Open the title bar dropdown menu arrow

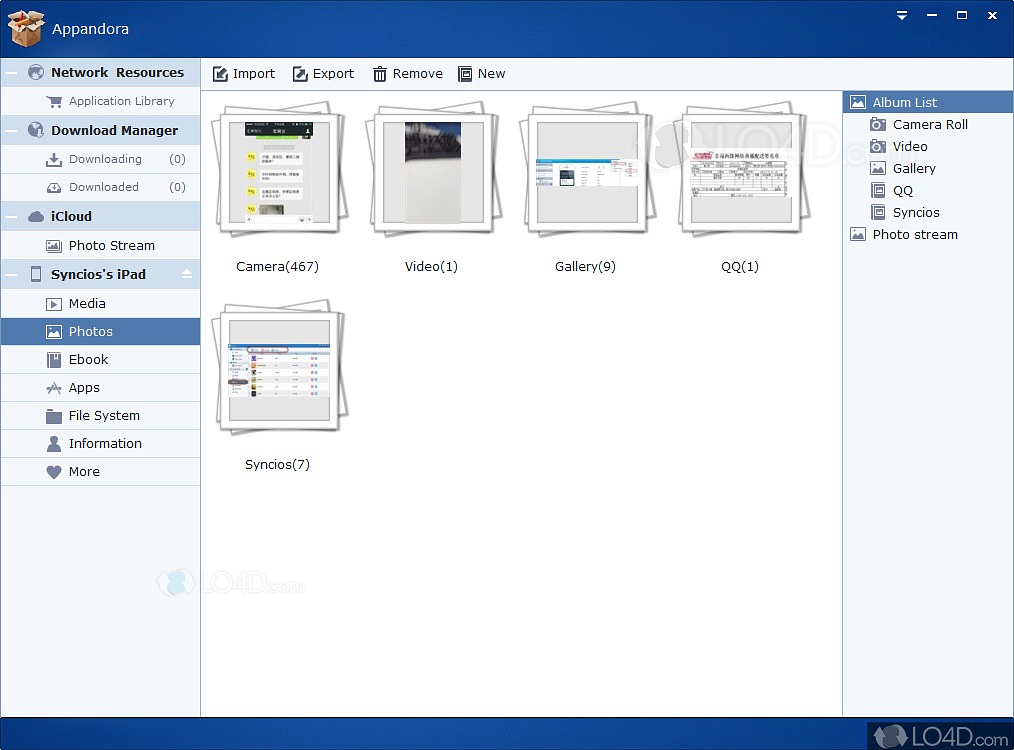click(902, 16)
